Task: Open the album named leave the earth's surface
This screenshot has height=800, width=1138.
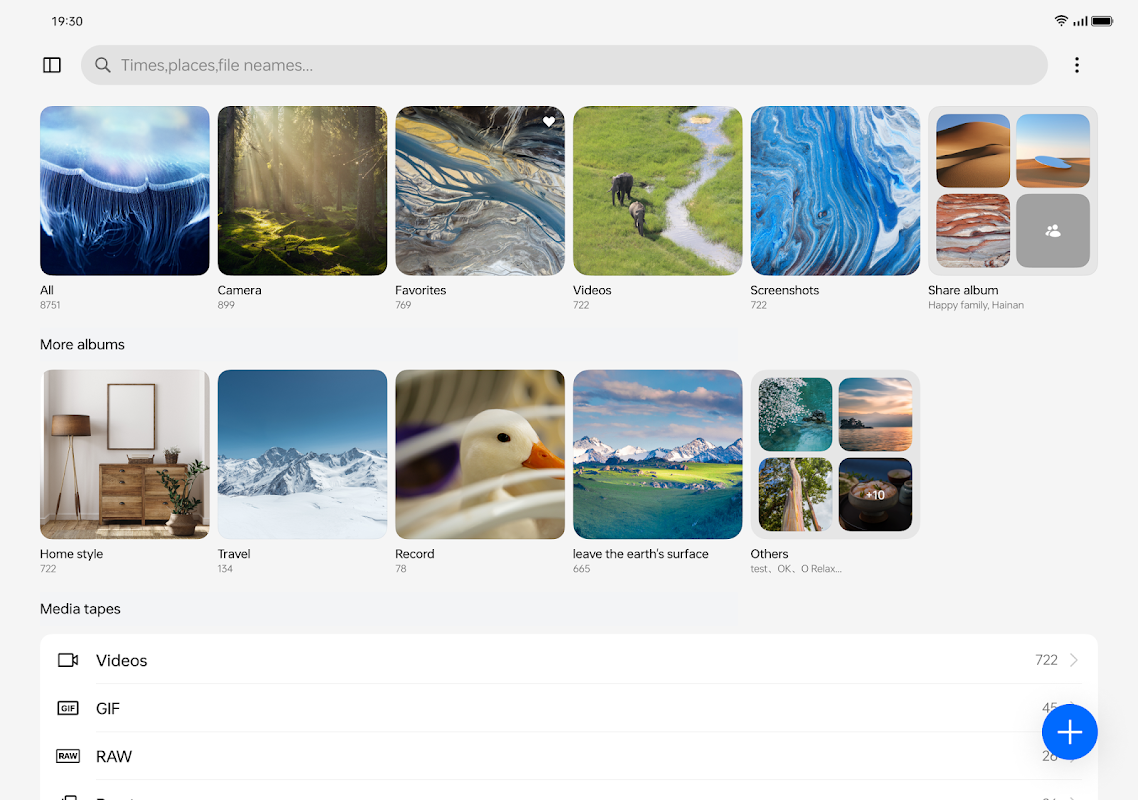Action: pyautogui.click(x=657, y=454)
